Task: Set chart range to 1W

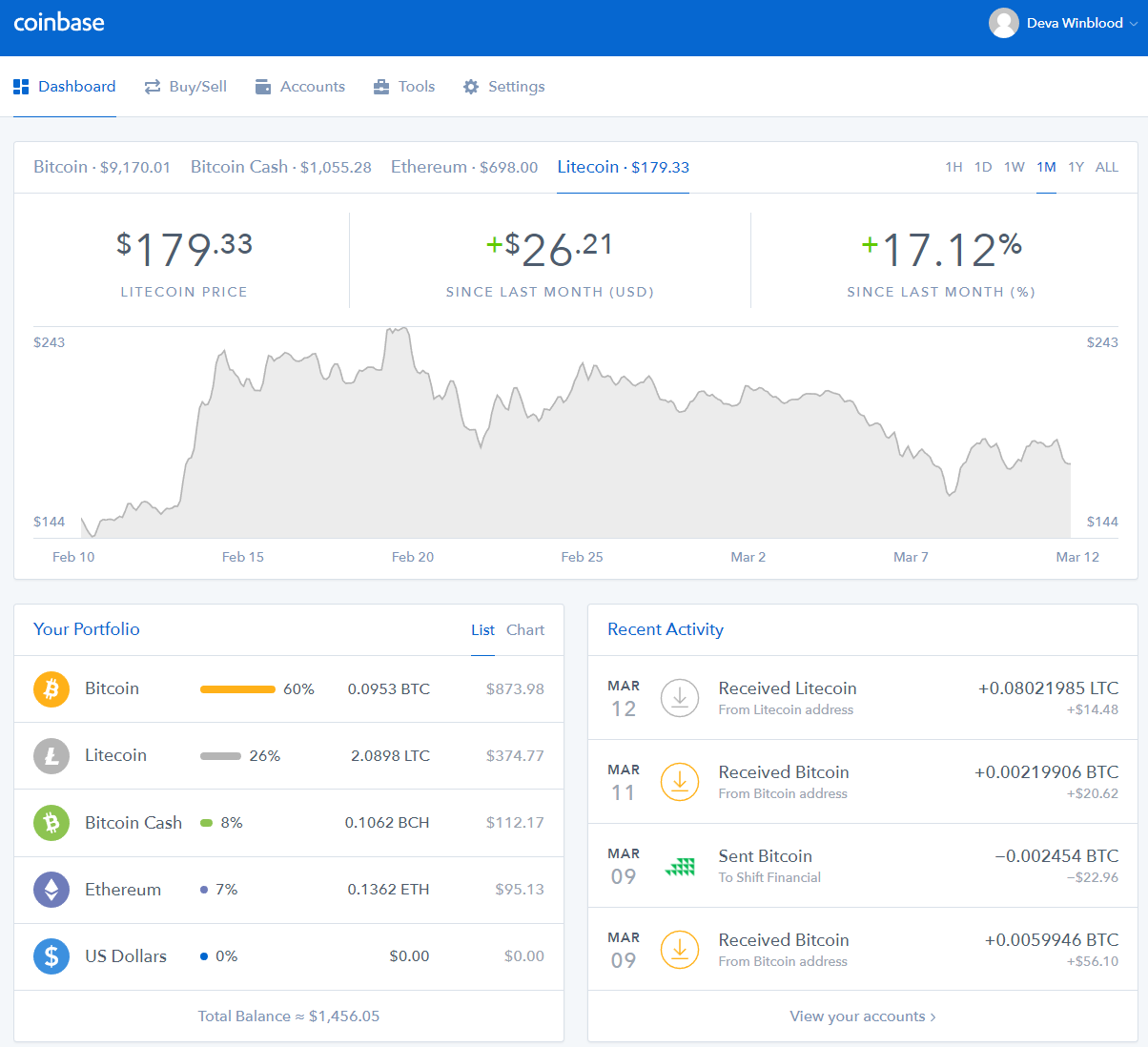Action: click(x=1015, y=167)
